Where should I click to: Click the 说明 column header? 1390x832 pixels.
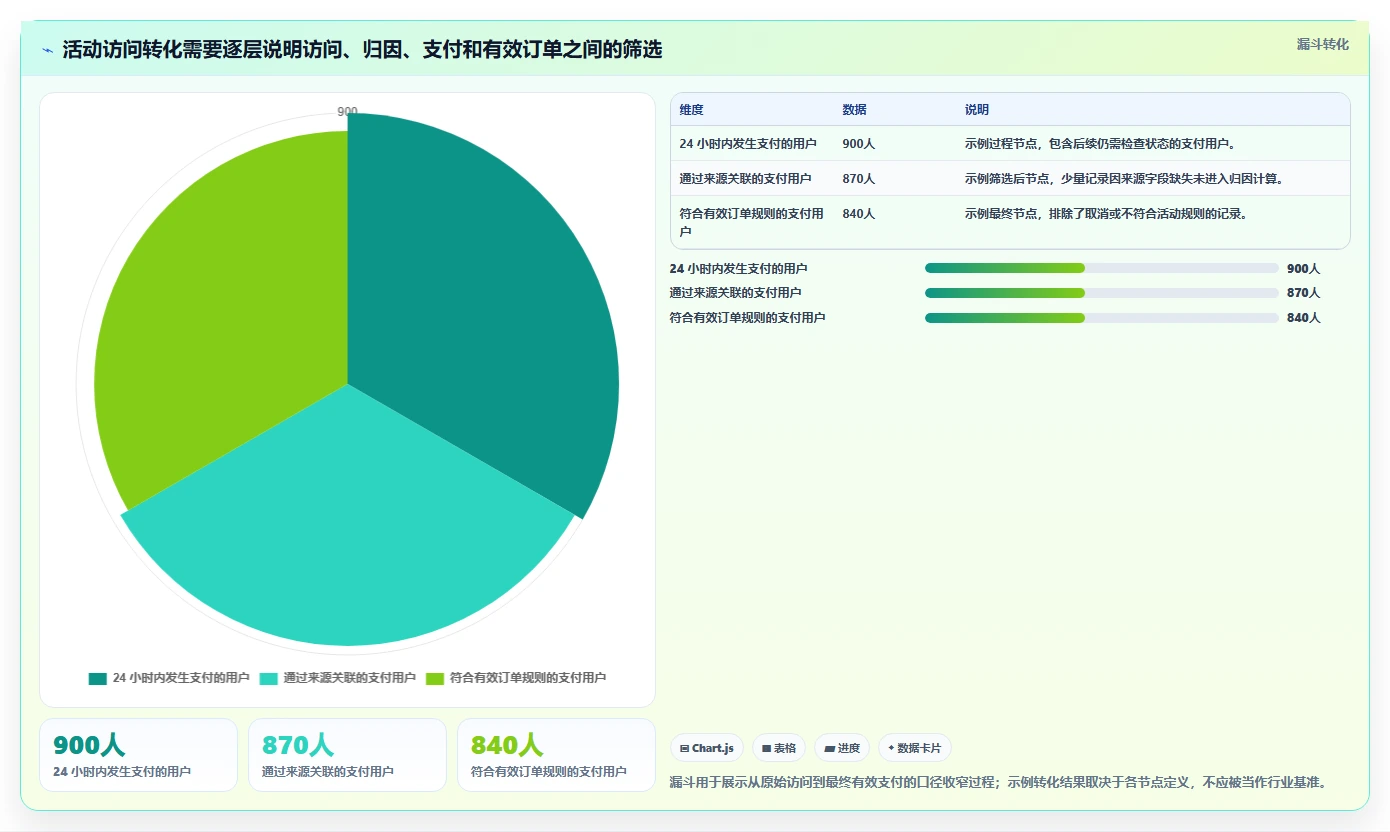(977, 110)
